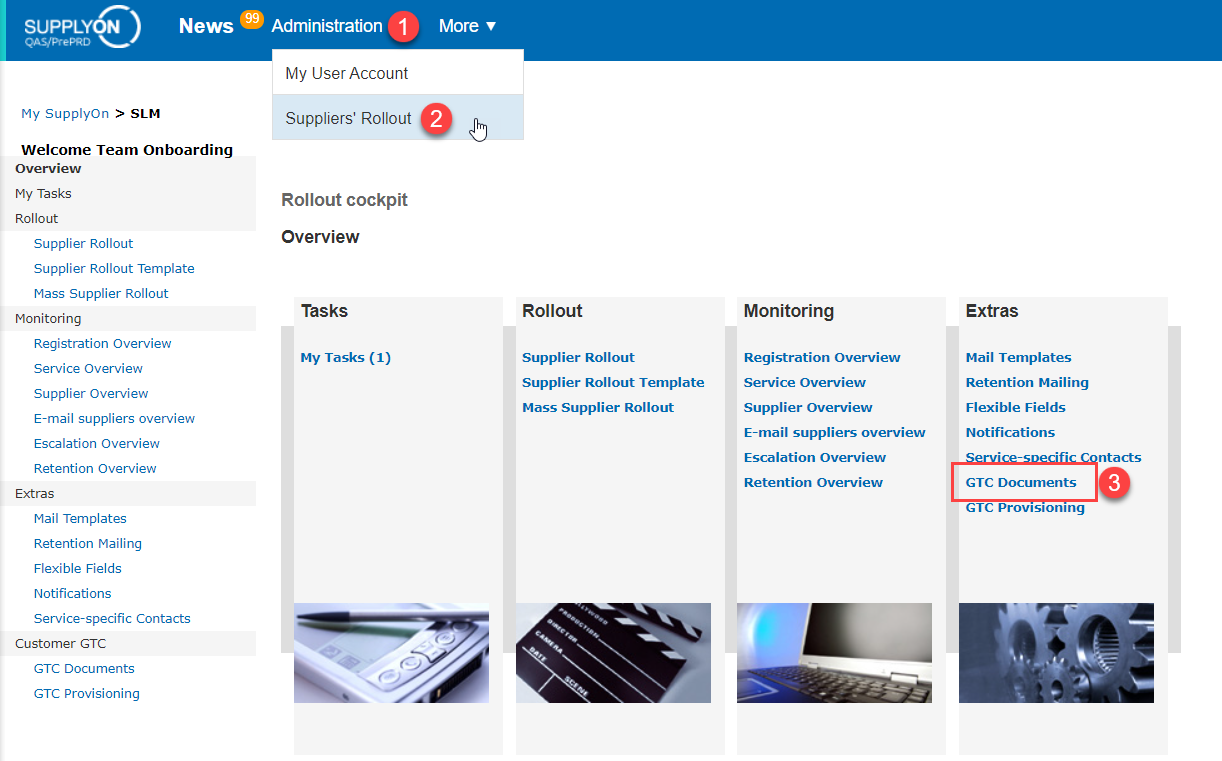Open GTC Documents in Extras panel
1222x761 pixels.
[1021, 482]
